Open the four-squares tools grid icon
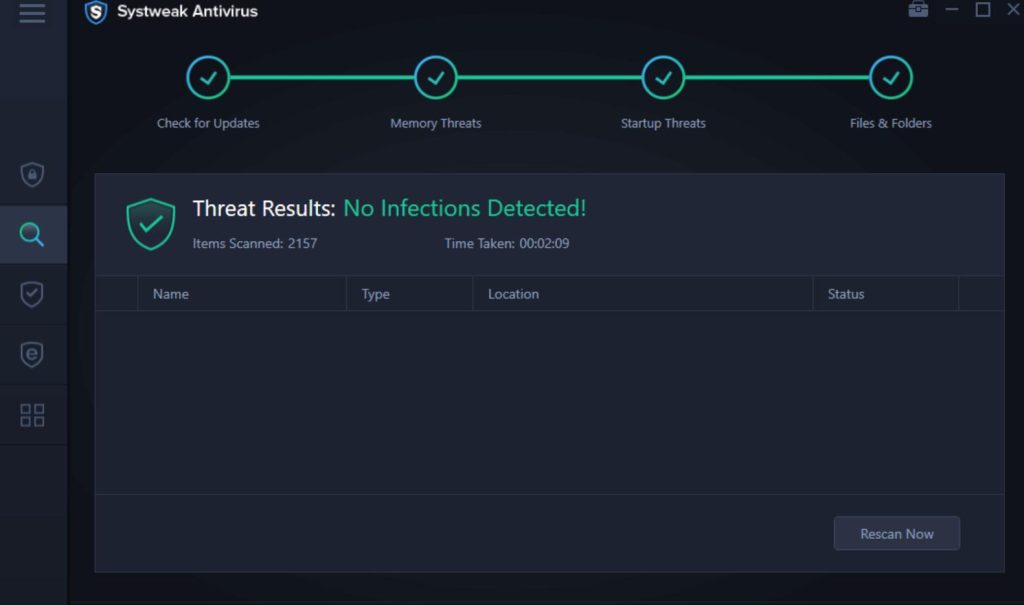This screenshot has width=1024, height=605. click(32, 415)
